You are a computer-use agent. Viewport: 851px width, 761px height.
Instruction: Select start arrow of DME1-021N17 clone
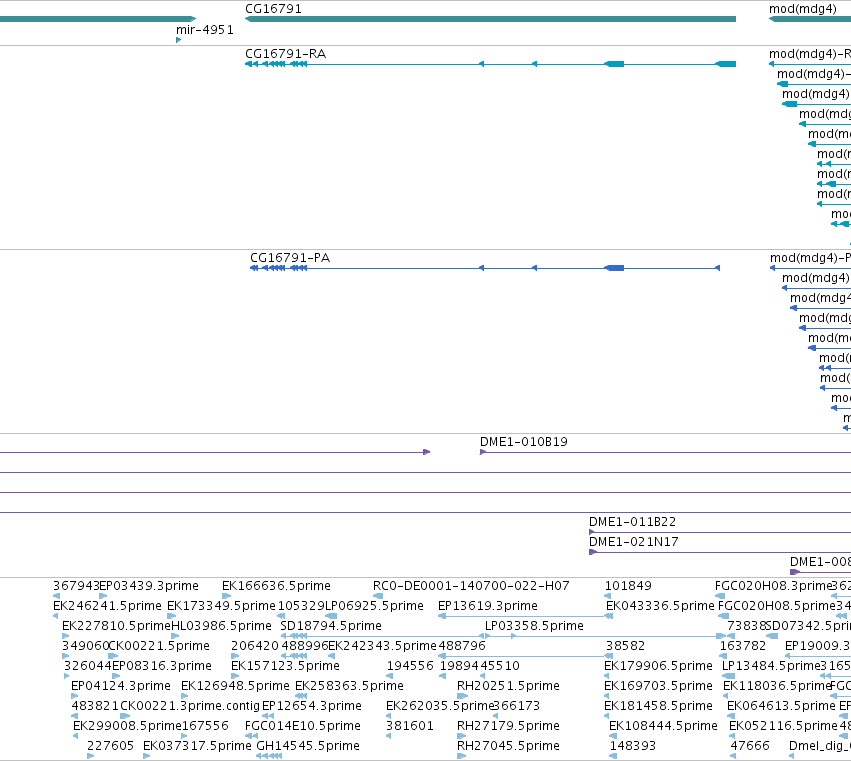593,553
